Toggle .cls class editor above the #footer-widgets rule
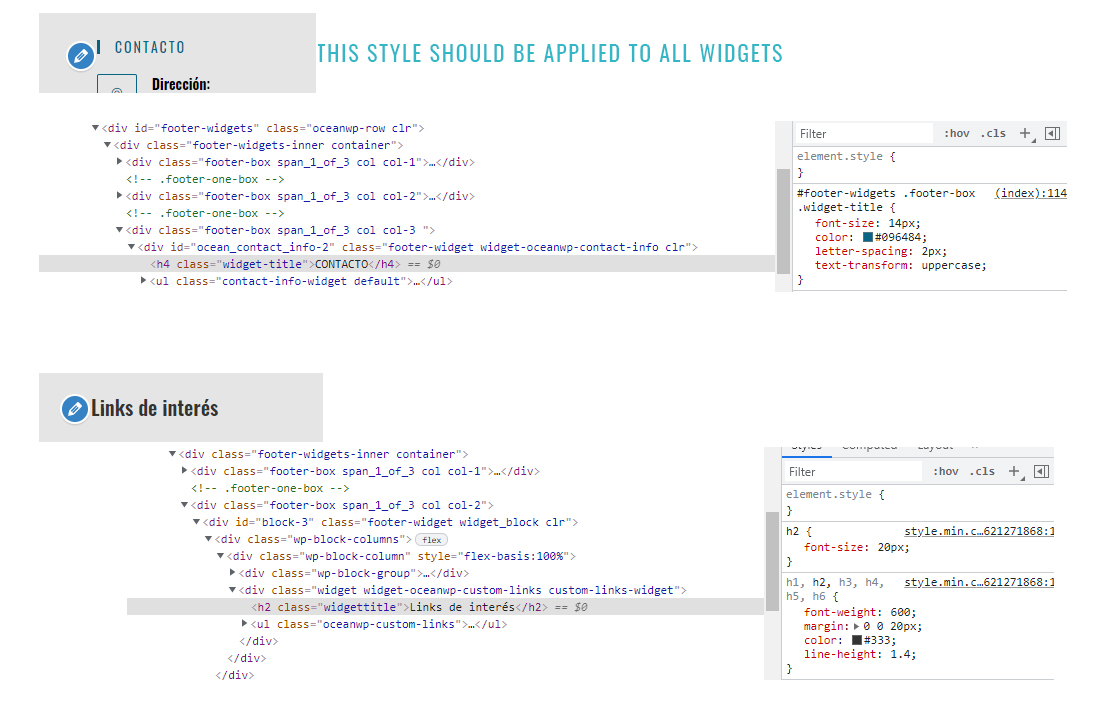1109x701 pixels. point(993,134)
